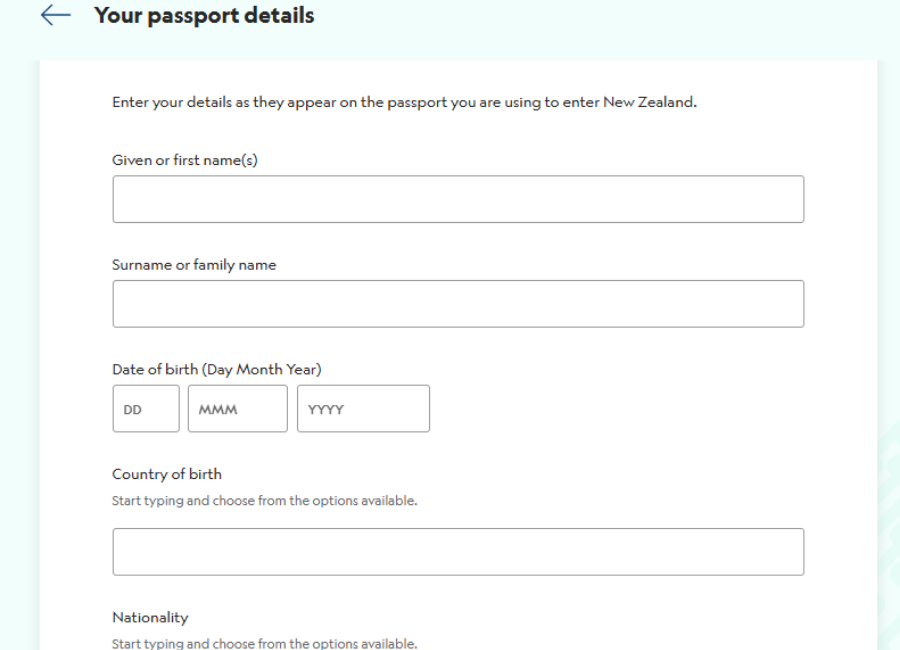This screenshot has width=900, height=650.
Task: Click the hint text under Nationality
Action: tap(264, 643)
